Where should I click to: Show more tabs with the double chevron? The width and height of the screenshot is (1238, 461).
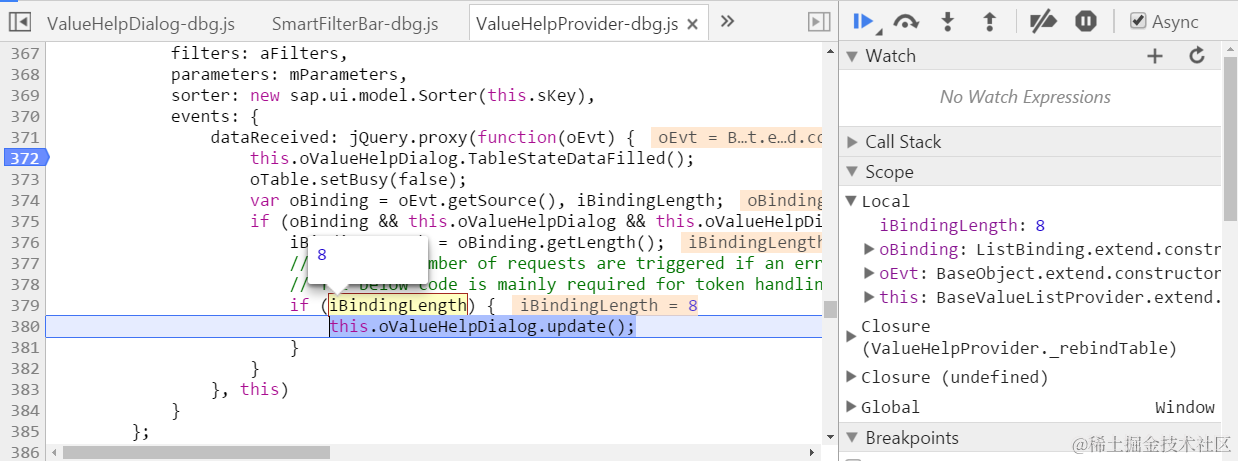pyautogui.click(x=727, y=21)
